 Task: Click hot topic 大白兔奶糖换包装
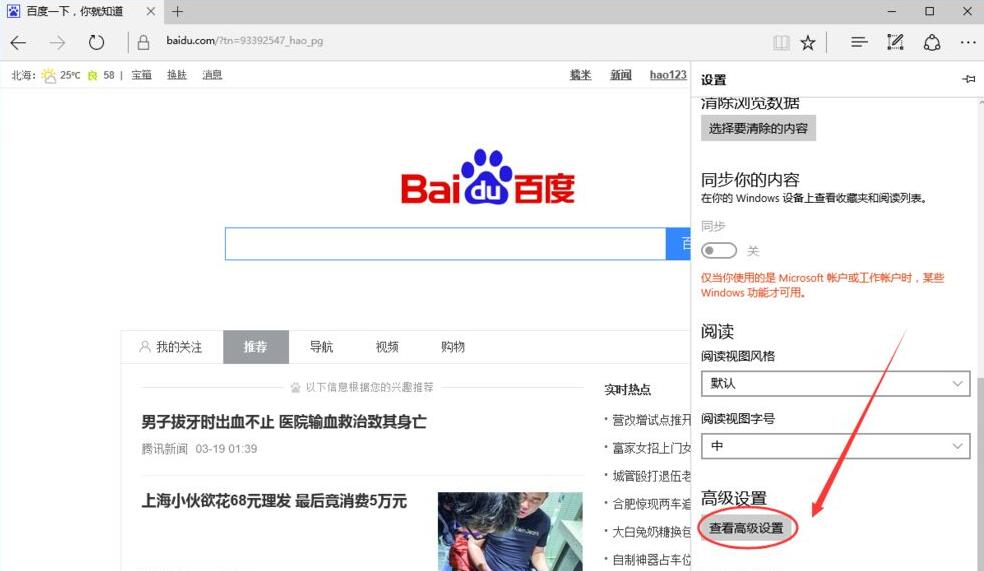651,531
